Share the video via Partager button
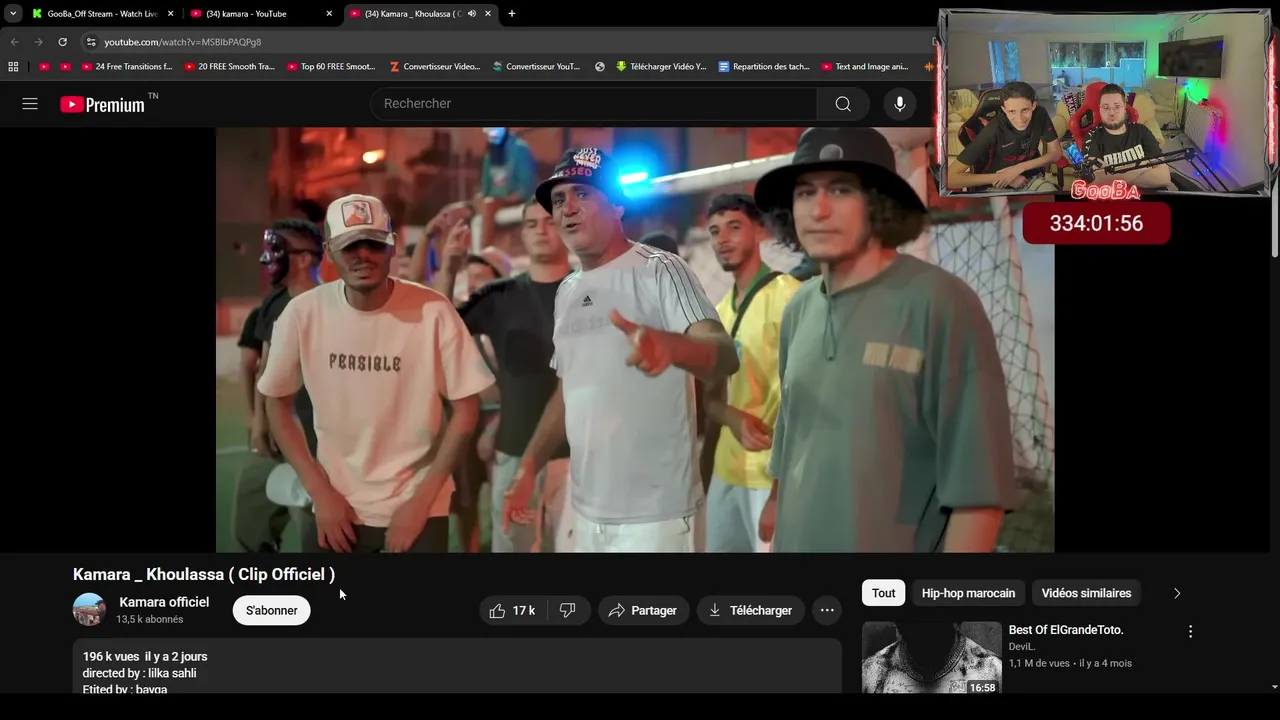 tap(643, 610)
